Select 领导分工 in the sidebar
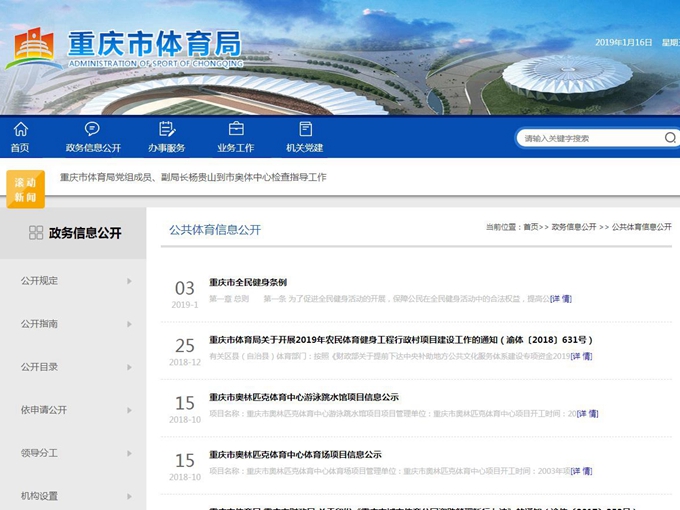 [x=39, y=453]
